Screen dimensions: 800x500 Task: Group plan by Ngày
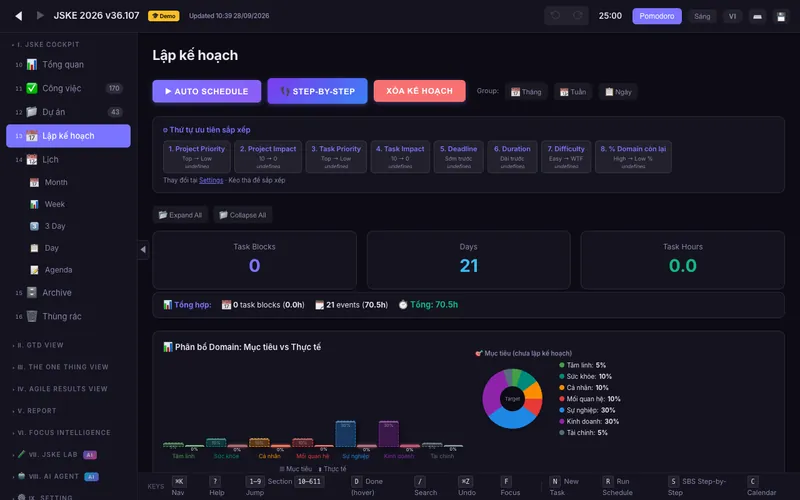click(618, 92)
